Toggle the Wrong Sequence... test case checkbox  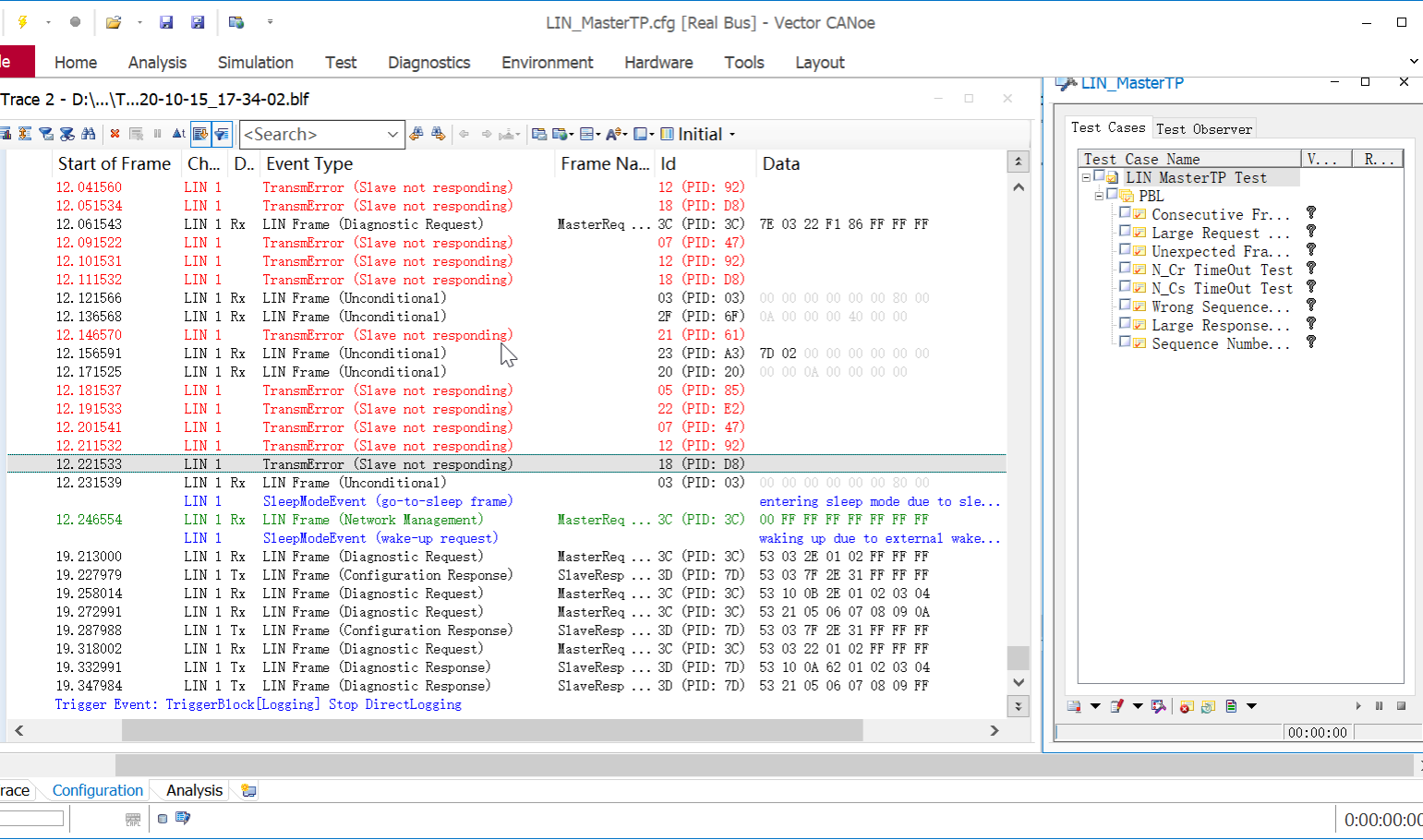click(x=1125, y=305)
